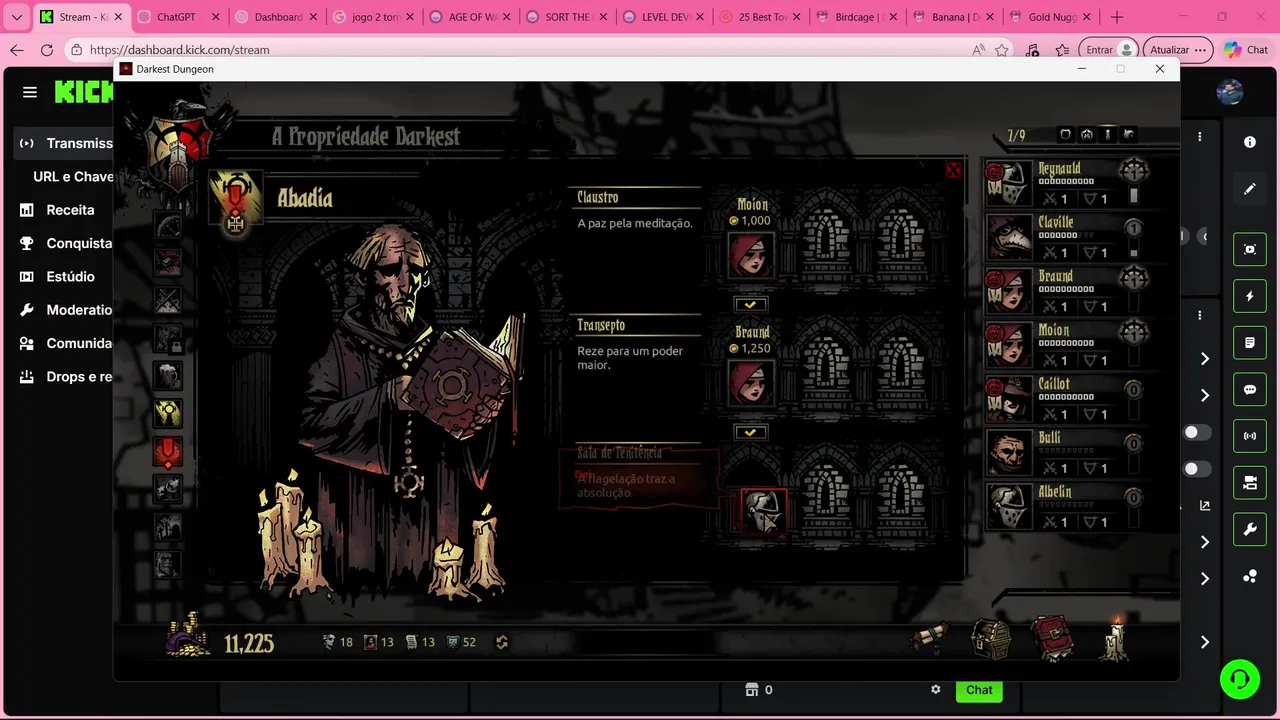Click the crests heirloom count 52
The height and width of the screenshot is (720, 1280).
461,642
